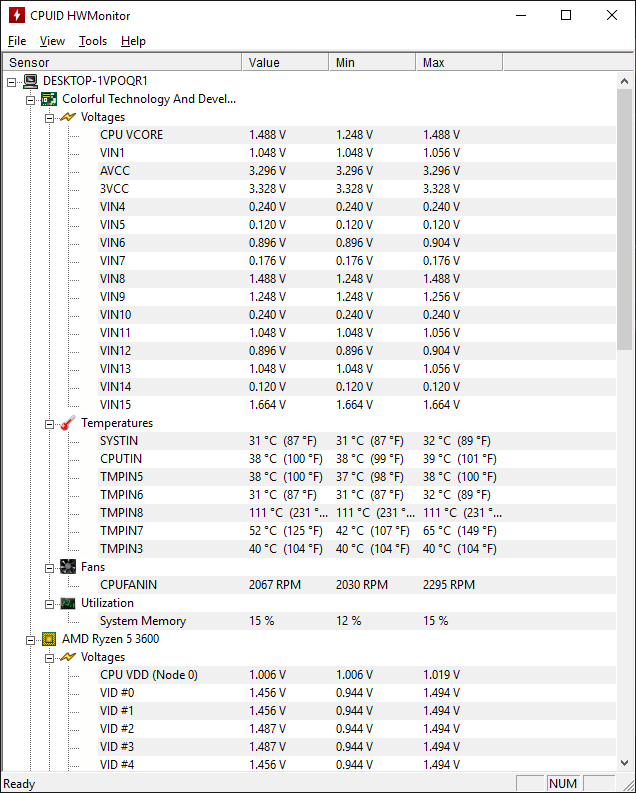This screenshot has width=636, height=793.
Task: Click the Temperatures thermometer icon
Action: [68, 423]
